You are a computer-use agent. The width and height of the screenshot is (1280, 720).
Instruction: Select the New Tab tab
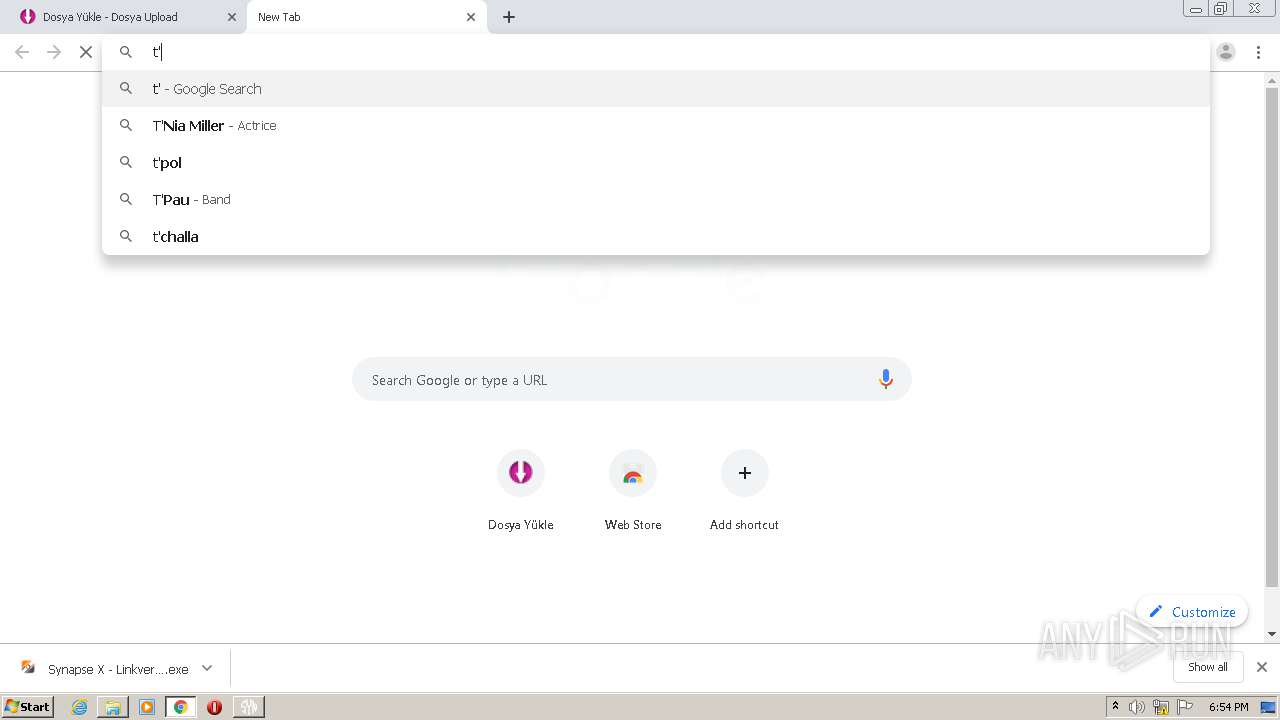pos(365,17)
